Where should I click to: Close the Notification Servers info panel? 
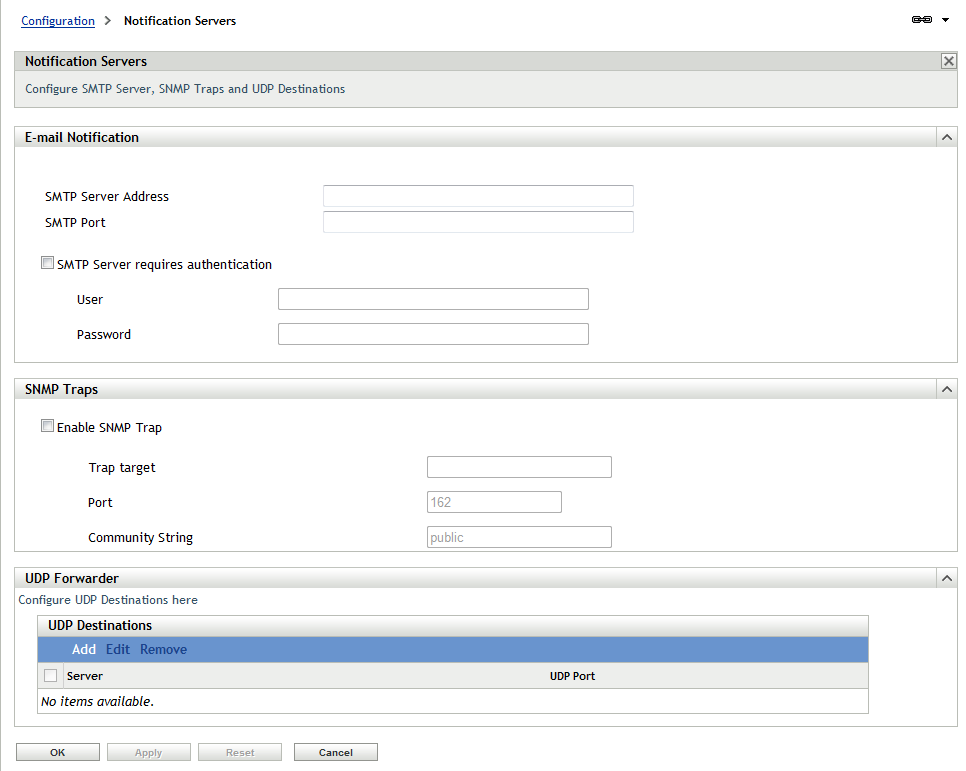click(948, 61)
